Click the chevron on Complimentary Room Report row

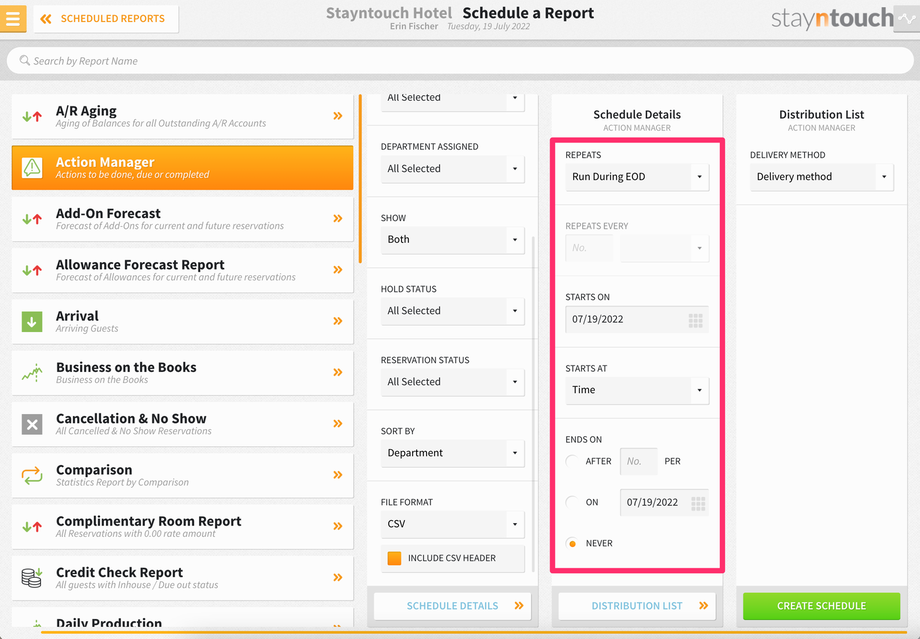click(x=337, y=526)
